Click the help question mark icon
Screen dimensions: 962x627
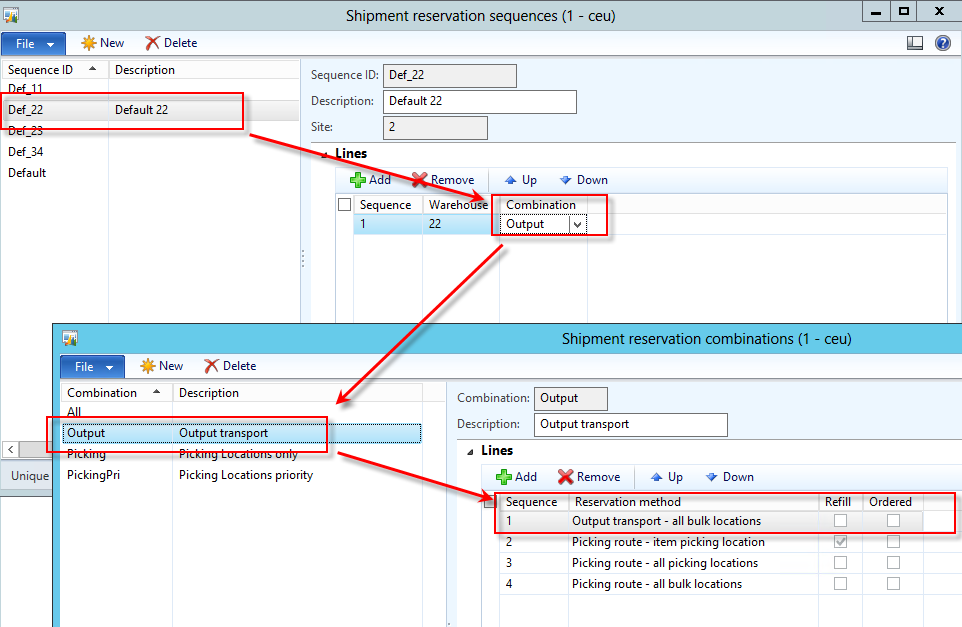pos(942,43)
